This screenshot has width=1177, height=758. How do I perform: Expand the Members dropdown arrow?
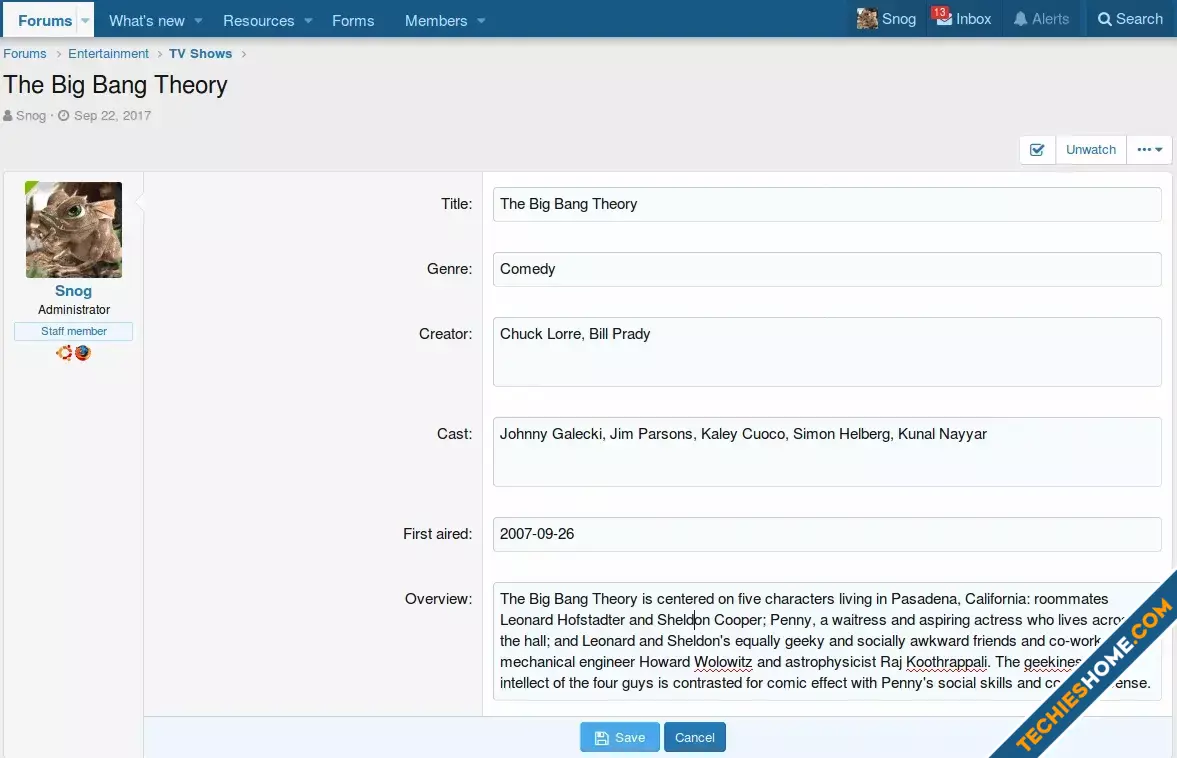click(x=481, y=20)
